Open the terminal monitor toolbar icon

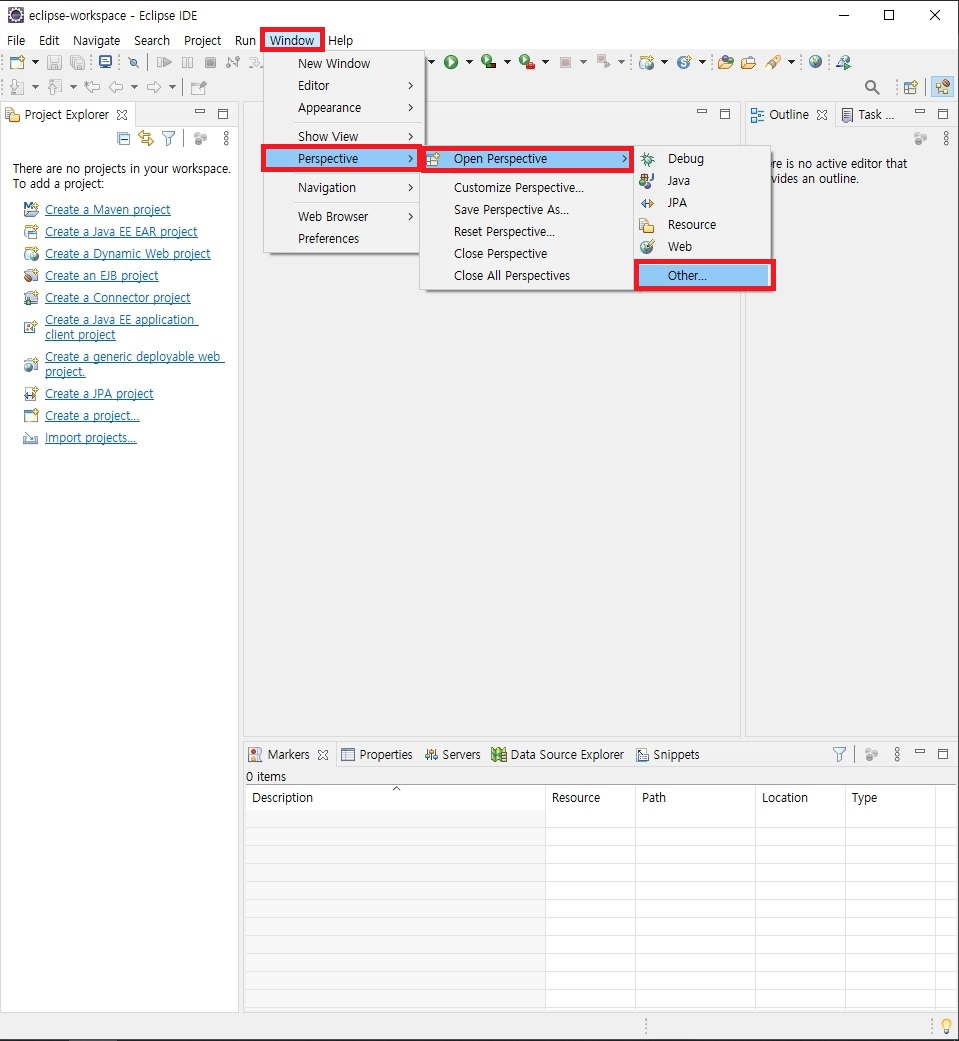click(x=105, y=62)
